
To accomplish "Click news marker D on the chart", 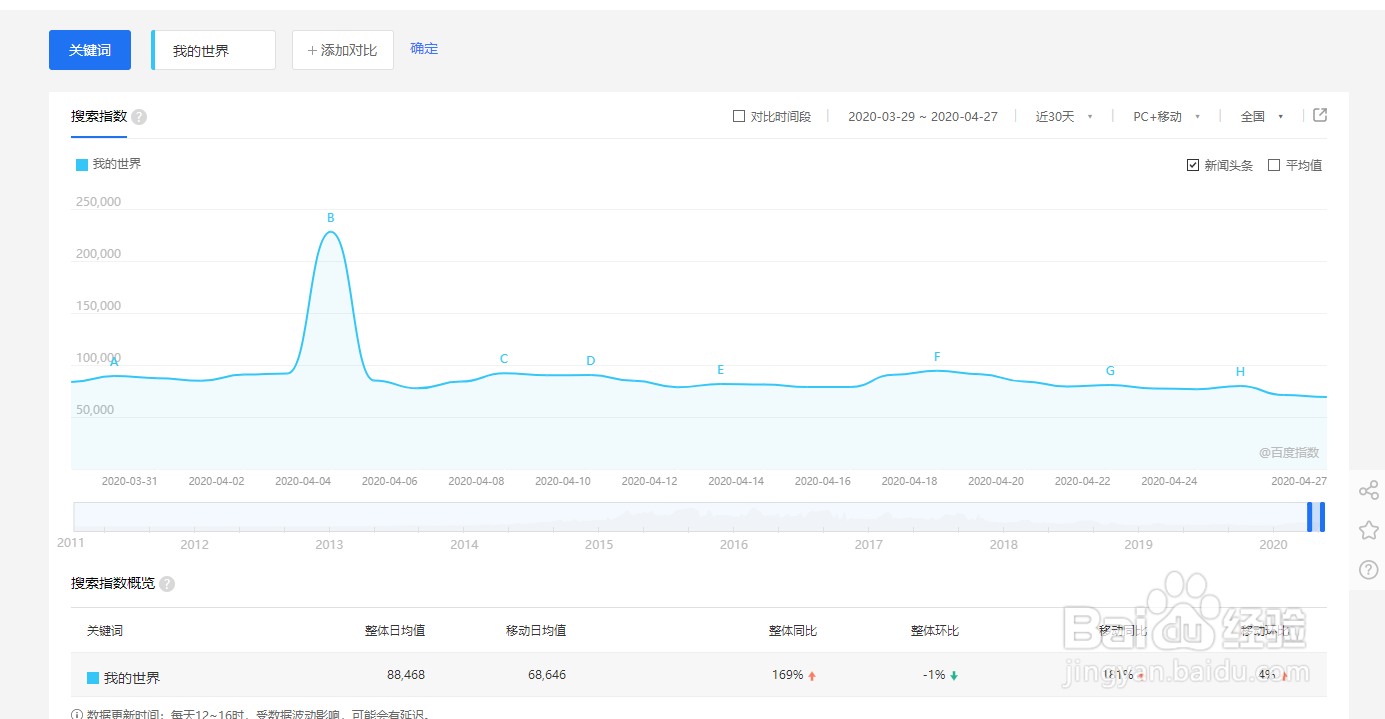I will [591, 361].
